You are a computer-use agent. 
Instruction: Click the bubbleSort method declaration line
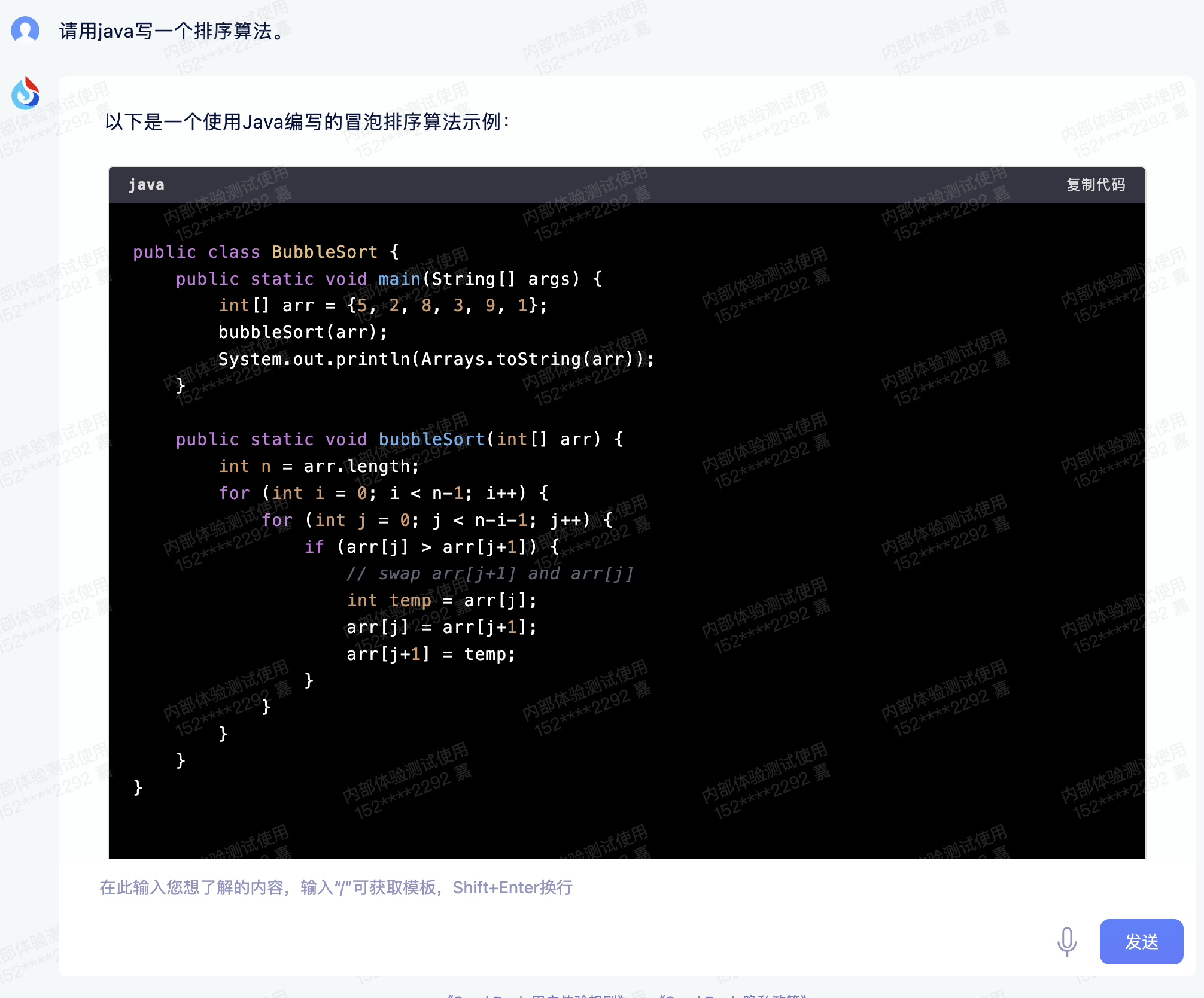(400, 440)
